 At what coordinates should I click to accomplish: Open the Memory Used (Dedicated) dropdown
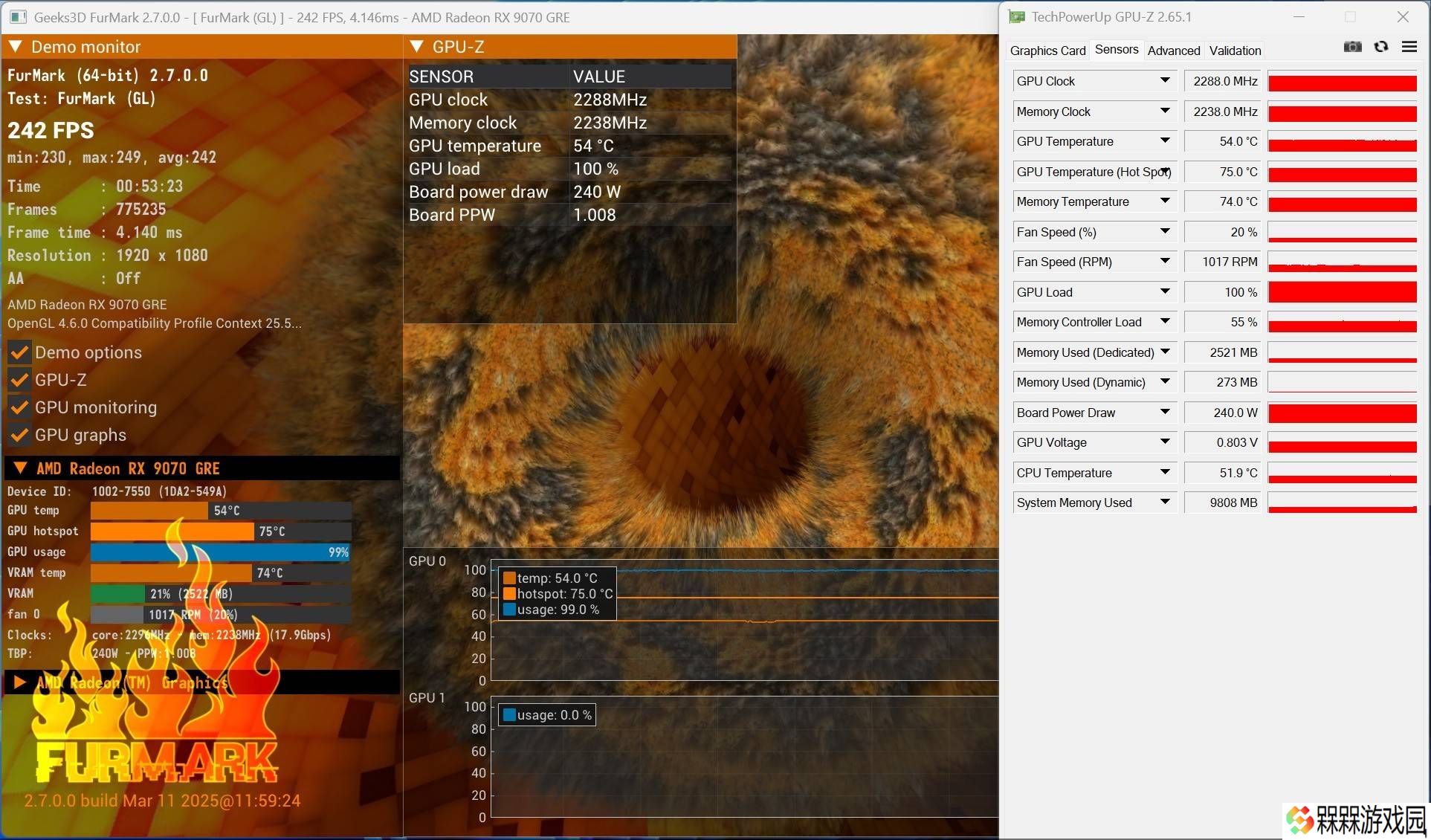click(x=1165, y=352)
